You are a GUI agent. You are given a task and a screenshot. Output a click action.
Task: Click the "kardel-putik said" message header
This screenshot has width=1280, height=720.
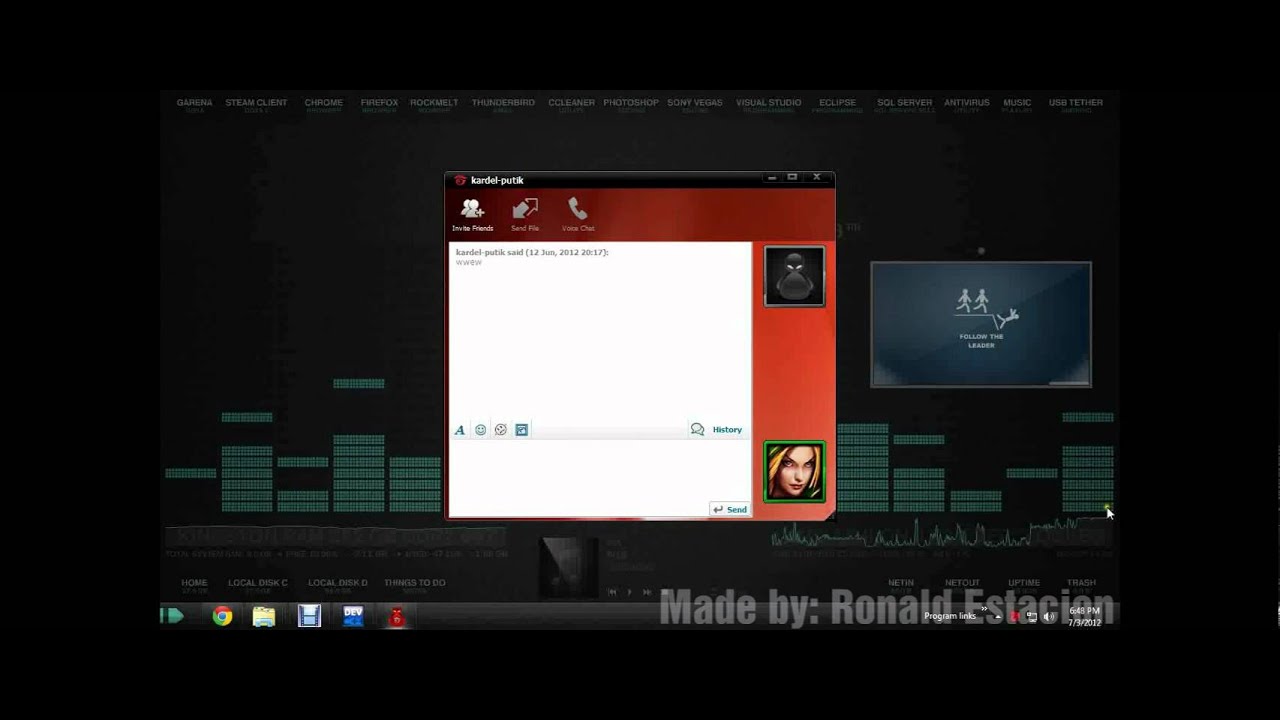coord(532,252)
